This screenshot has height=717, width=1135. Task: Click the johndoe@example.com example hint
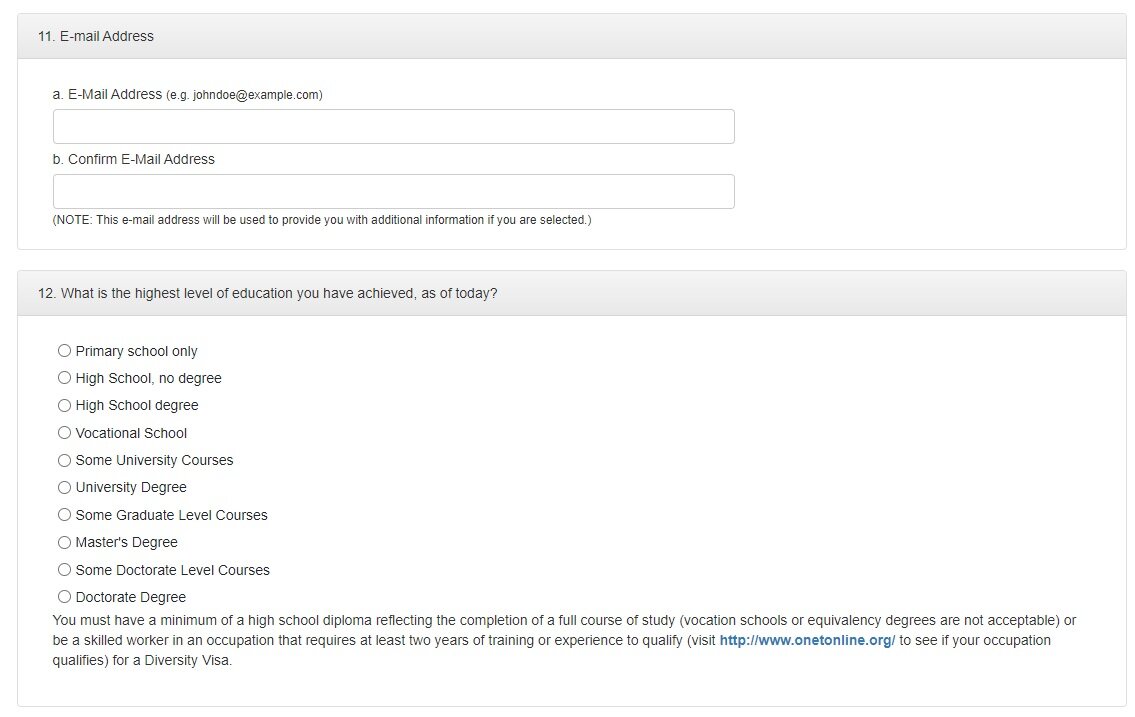pos(244,95)
